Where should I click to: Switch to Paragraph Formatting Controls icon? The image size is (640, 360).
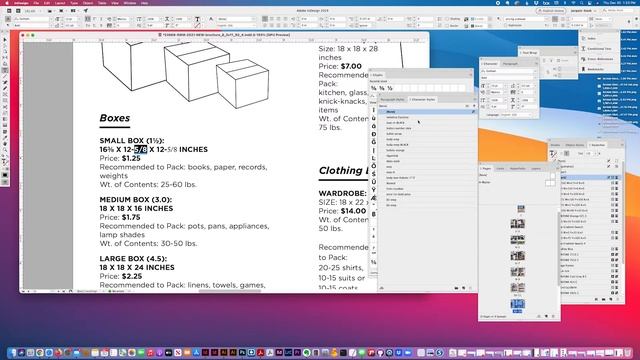click(x=8, y=25)
